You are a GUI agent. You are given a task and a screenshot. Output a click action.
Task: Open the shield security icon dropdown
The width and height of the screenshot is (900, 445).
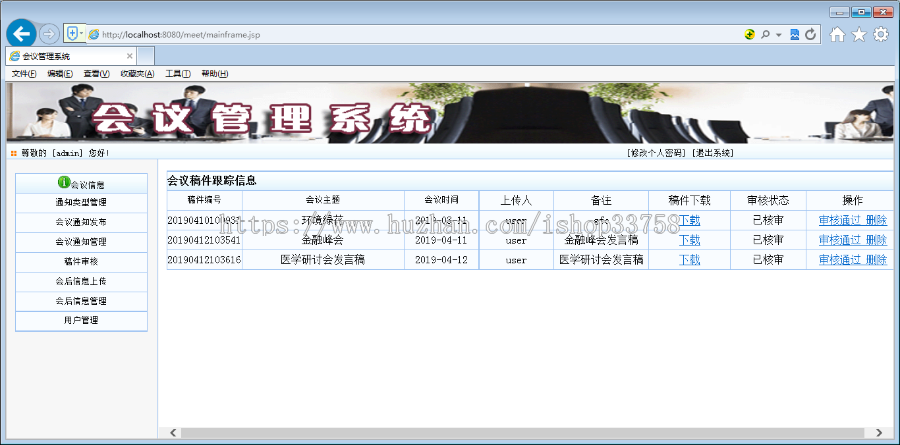[x=74, y=34]
